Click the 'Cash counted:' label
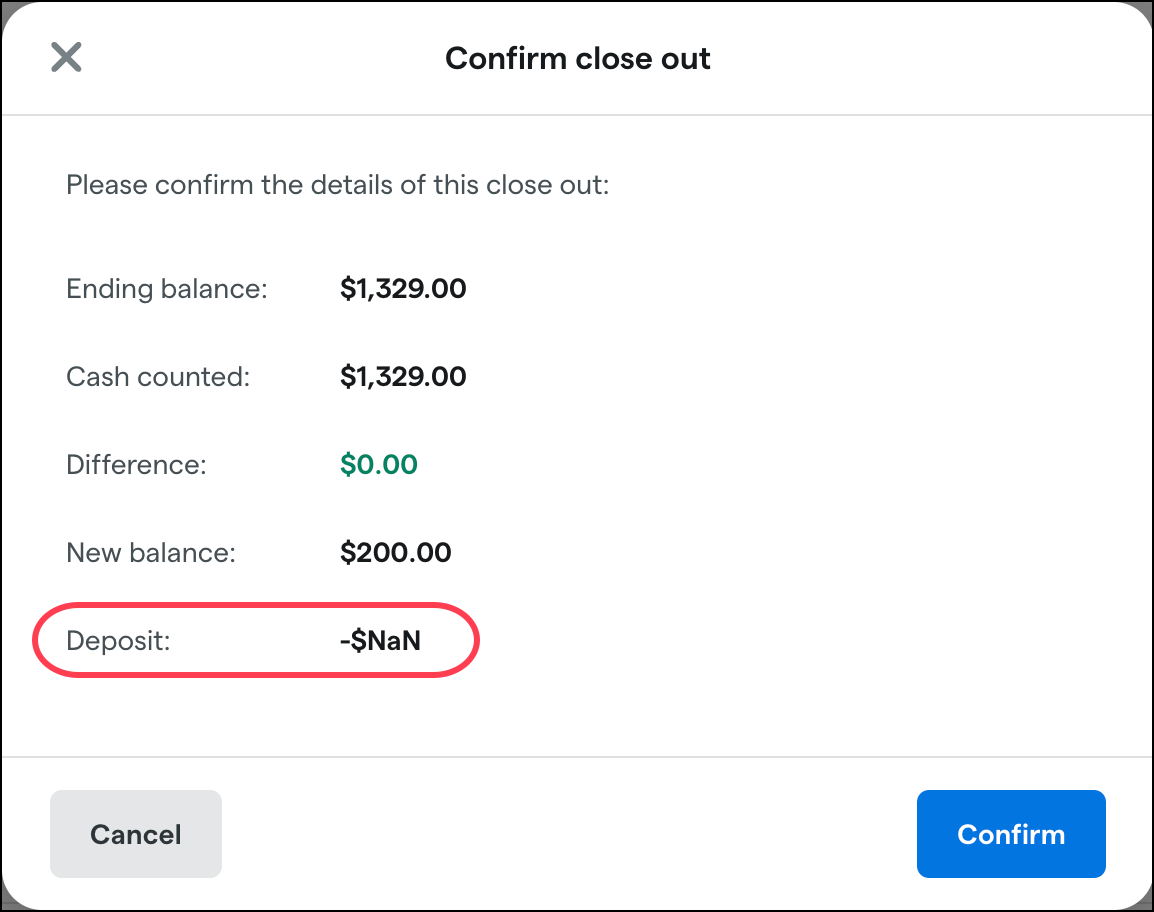 (158, 376)
